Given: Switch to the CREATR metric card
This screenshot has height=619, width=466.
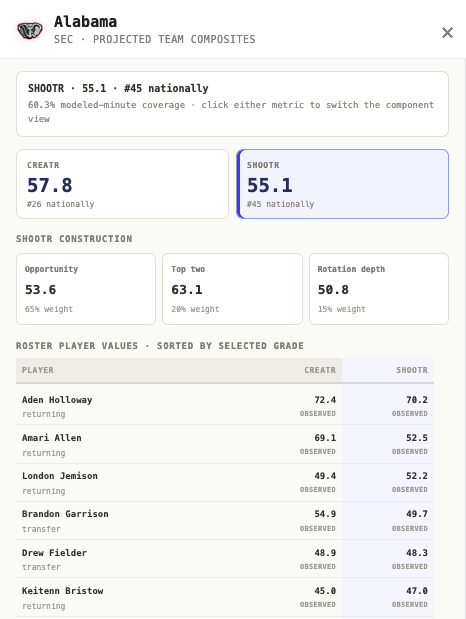Looking at the screenshot, I should (x=122, y=184).
